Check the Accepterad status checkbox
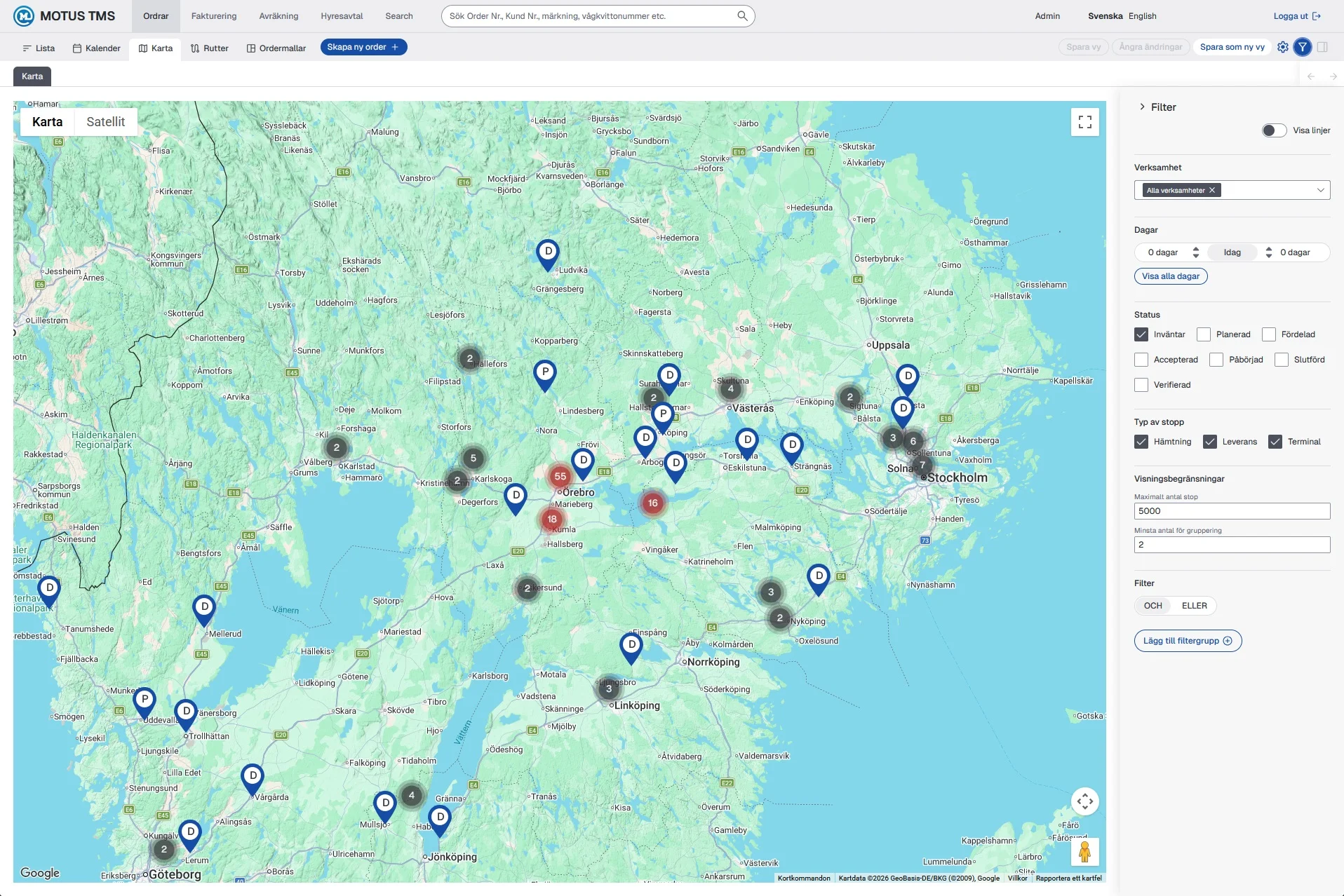The width and height of the screenshot is (1344, 896). click(1141, 360)
